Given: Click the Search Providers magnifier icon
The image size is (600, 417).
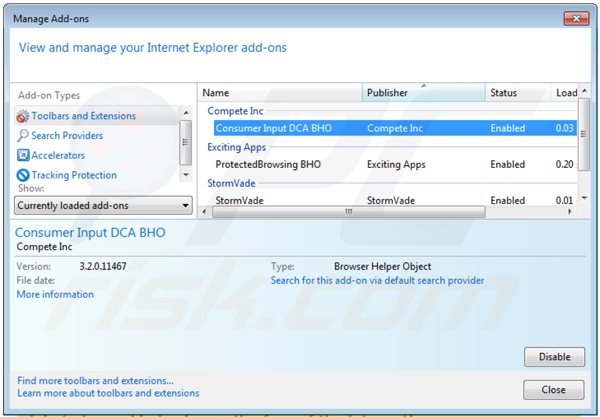Looking at the screenshot, I should point(23,136).
